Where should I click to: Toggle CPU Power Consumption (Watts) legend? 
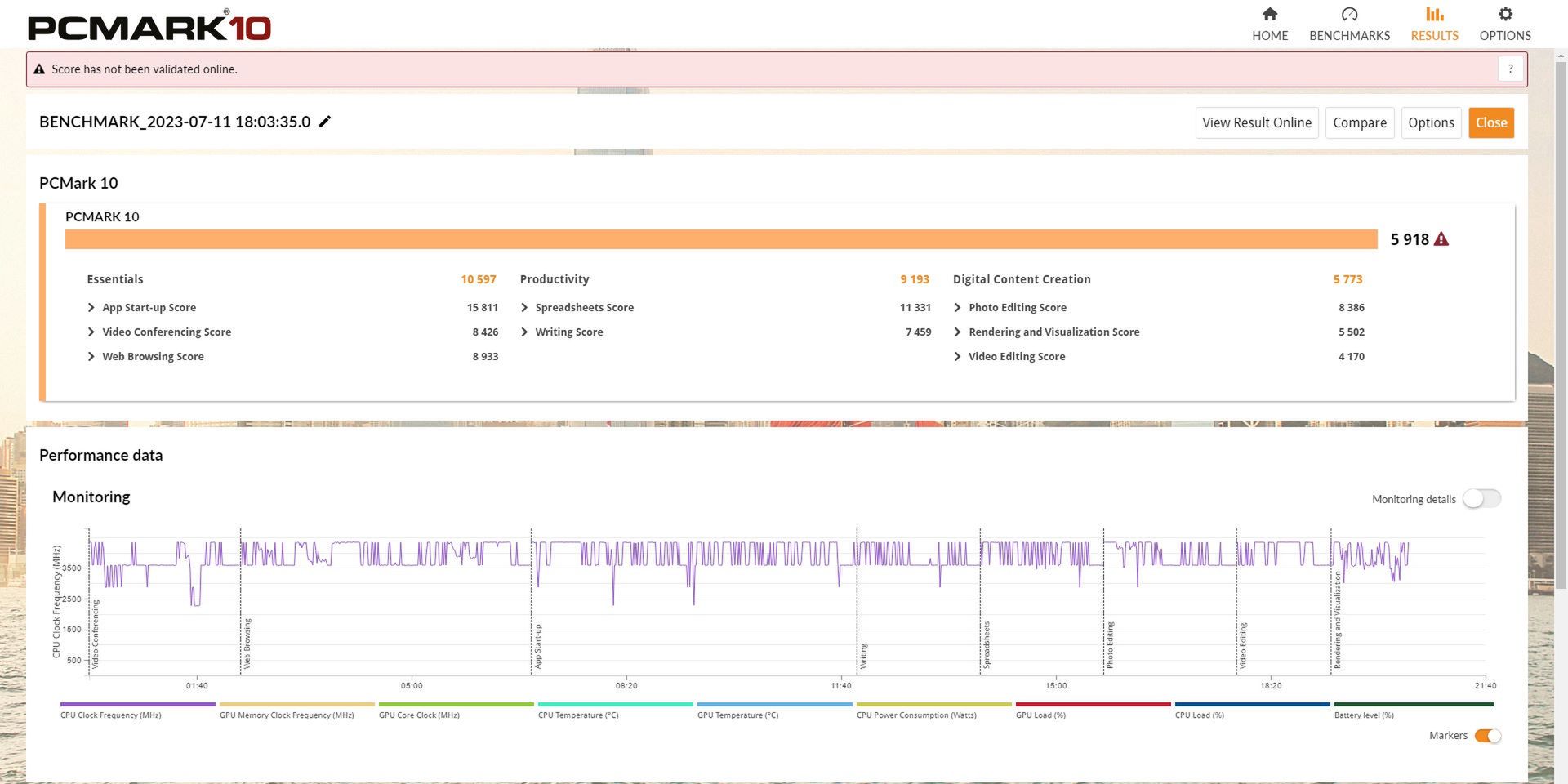(933, 710)
